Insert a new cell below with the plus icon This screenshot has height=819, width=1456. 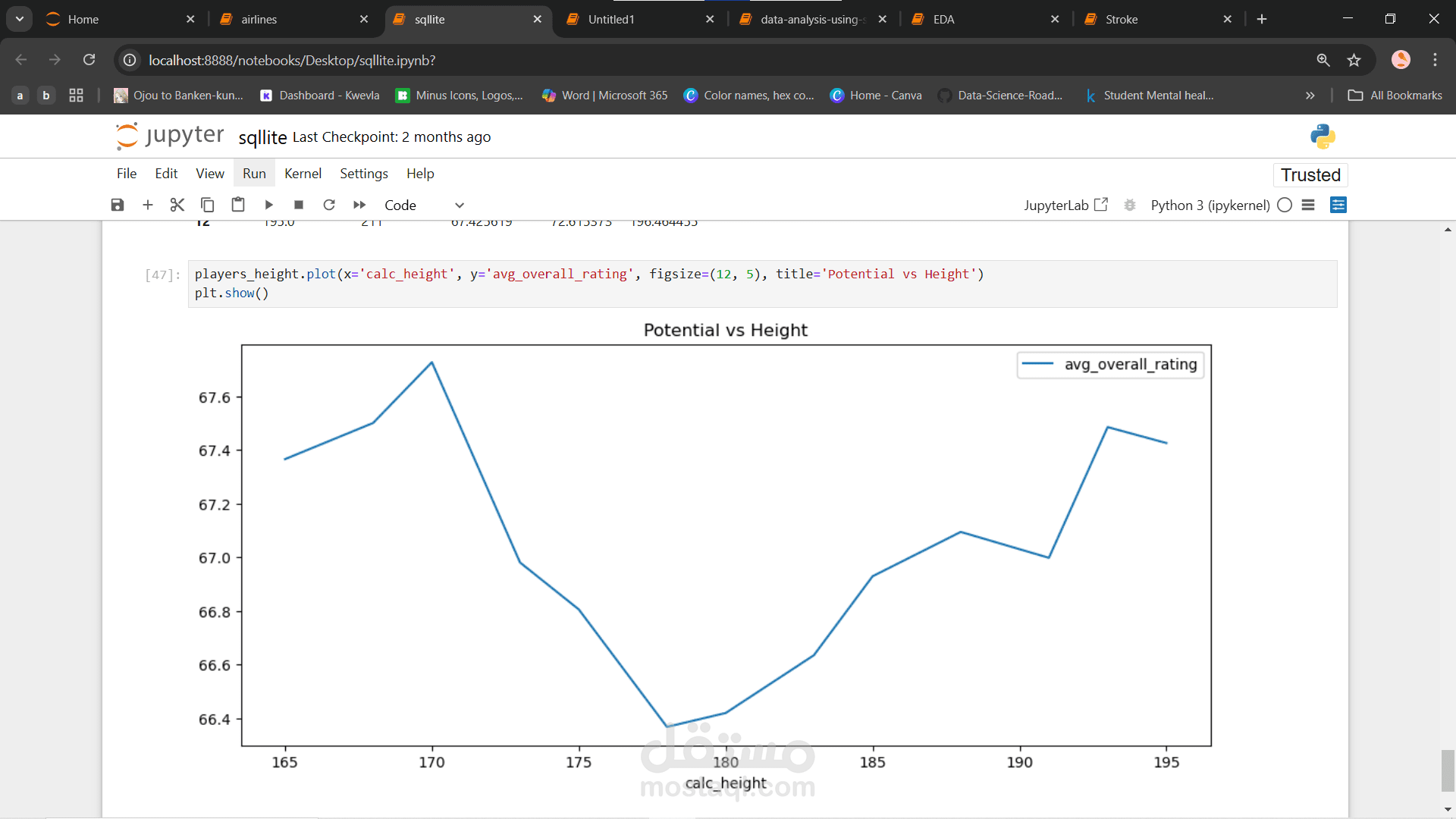click(x=148, y=205)
